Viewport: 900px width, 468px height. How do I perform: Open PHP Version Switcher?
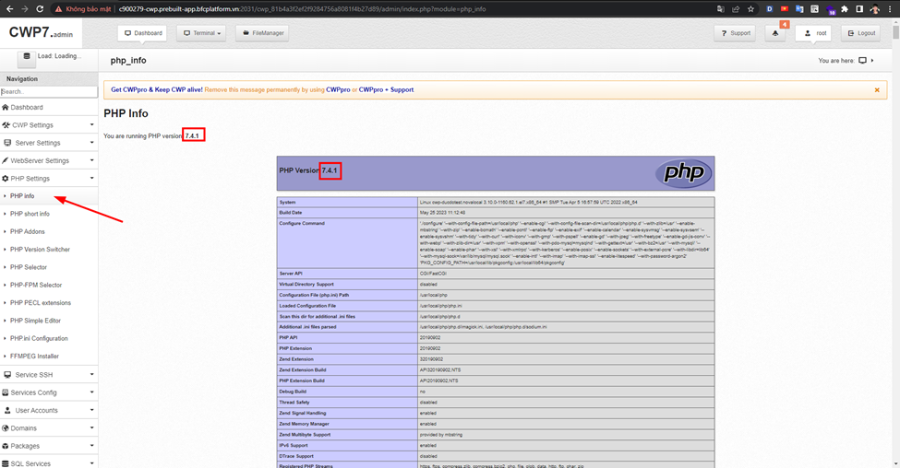40,250
